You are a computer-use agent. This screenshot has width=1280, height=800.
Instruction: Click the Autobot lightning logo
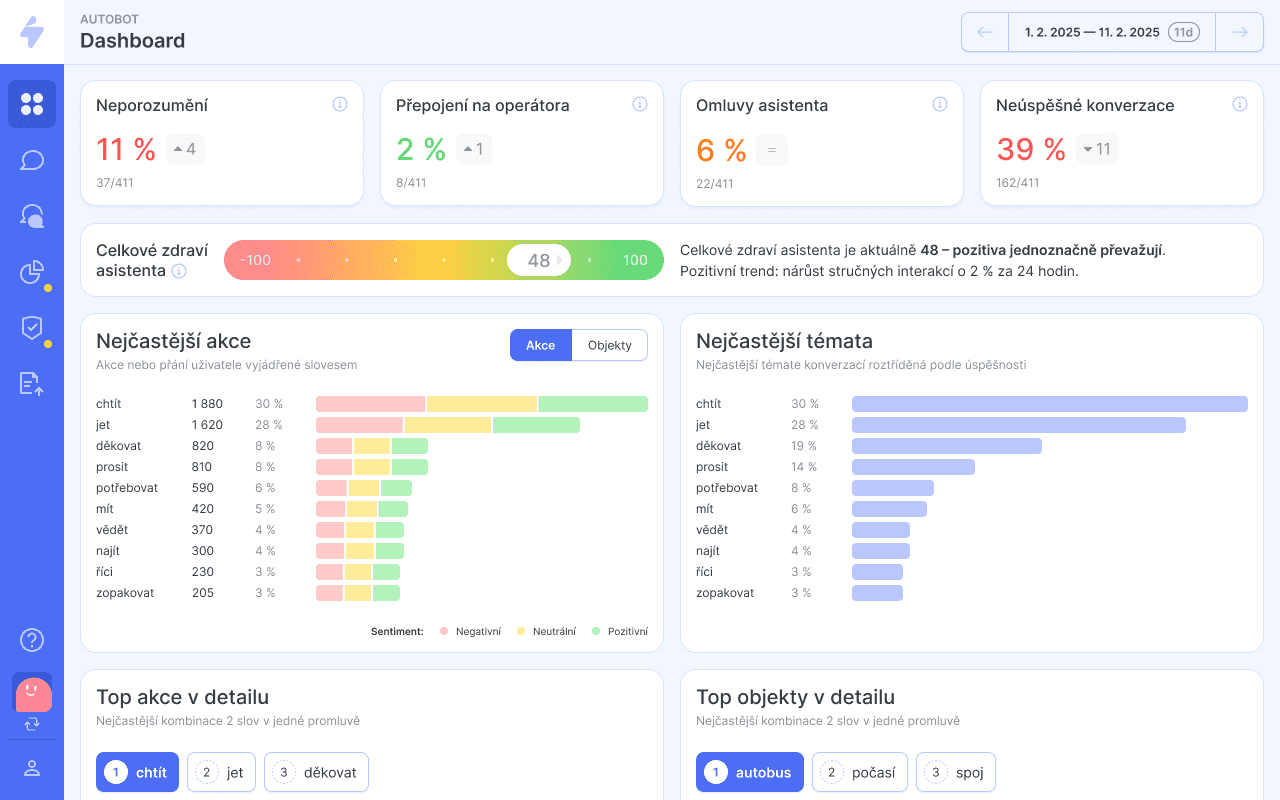32,32
